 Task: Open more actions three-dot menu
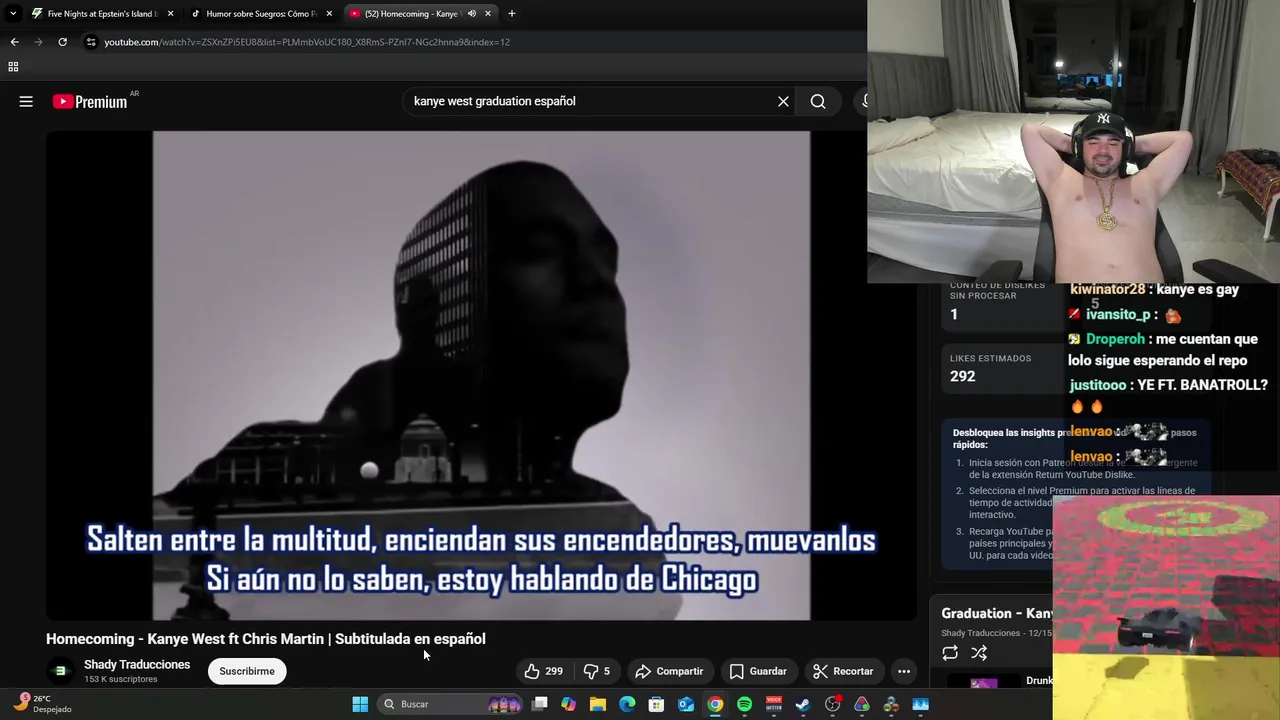904,671
